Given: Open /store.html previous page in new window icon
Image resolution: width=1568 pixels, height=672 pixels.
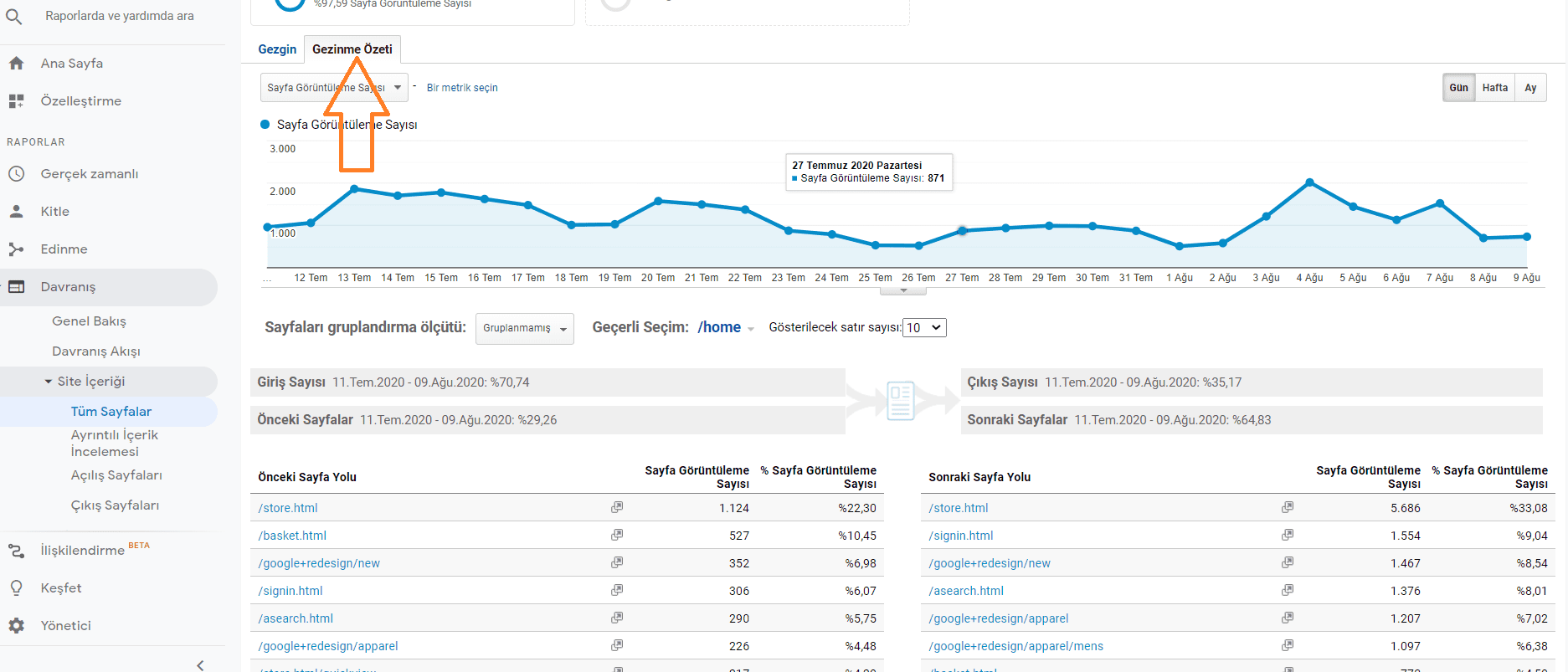Looking at the screenshot, I should pyautogui.click(x=617, y=507).
